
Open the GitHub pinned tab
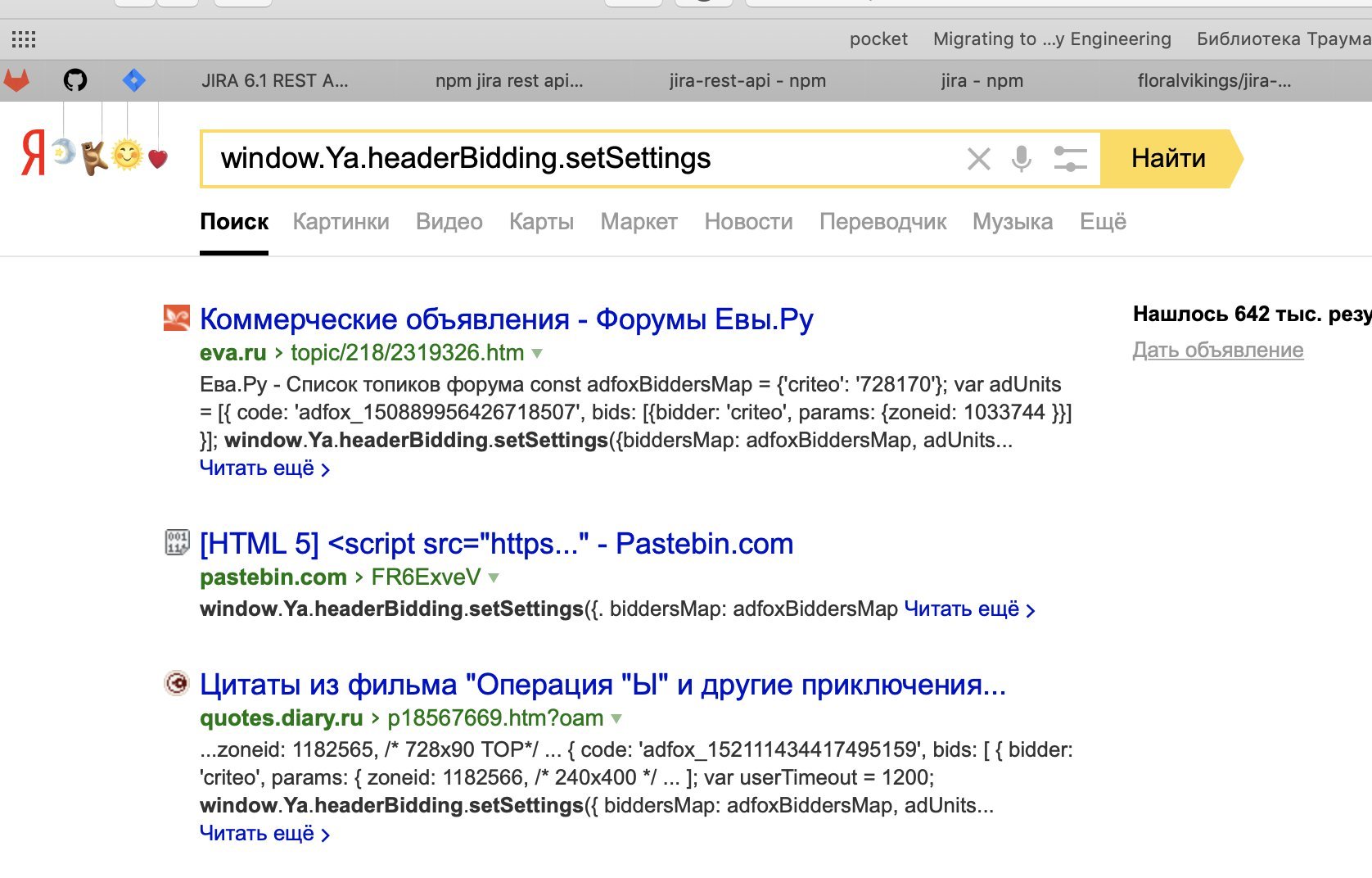[75, 80]
